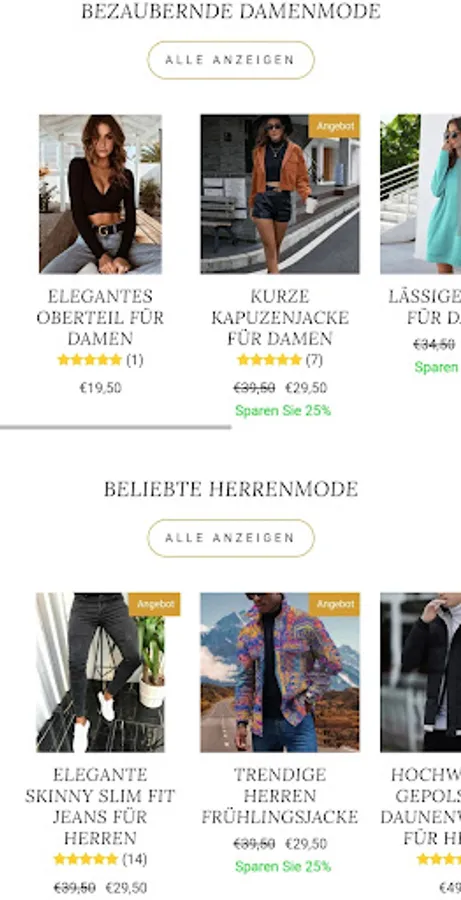This screenshot has height=900, width=461.
Task: Open the black crop top product photo
Action: coord(100,194)
